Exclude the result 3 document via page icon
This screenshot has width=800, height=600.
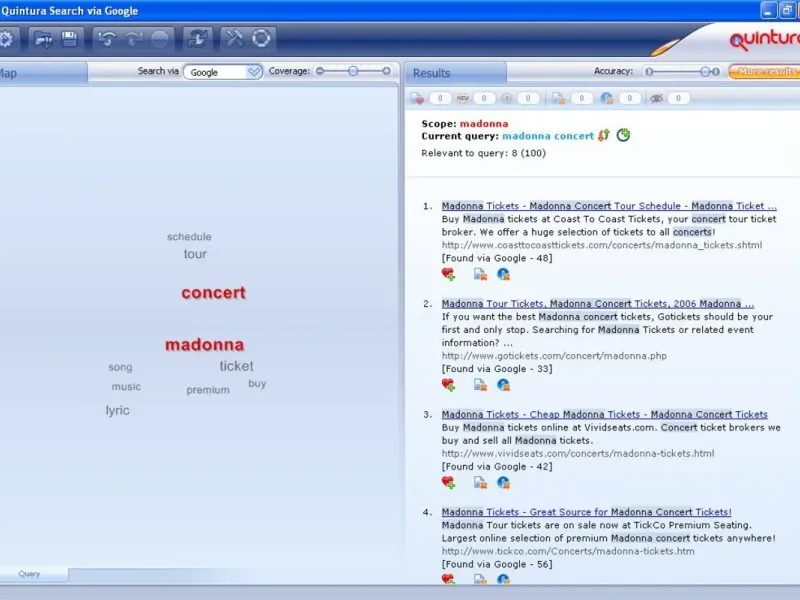pyautogui.click(x=480, y=482)
